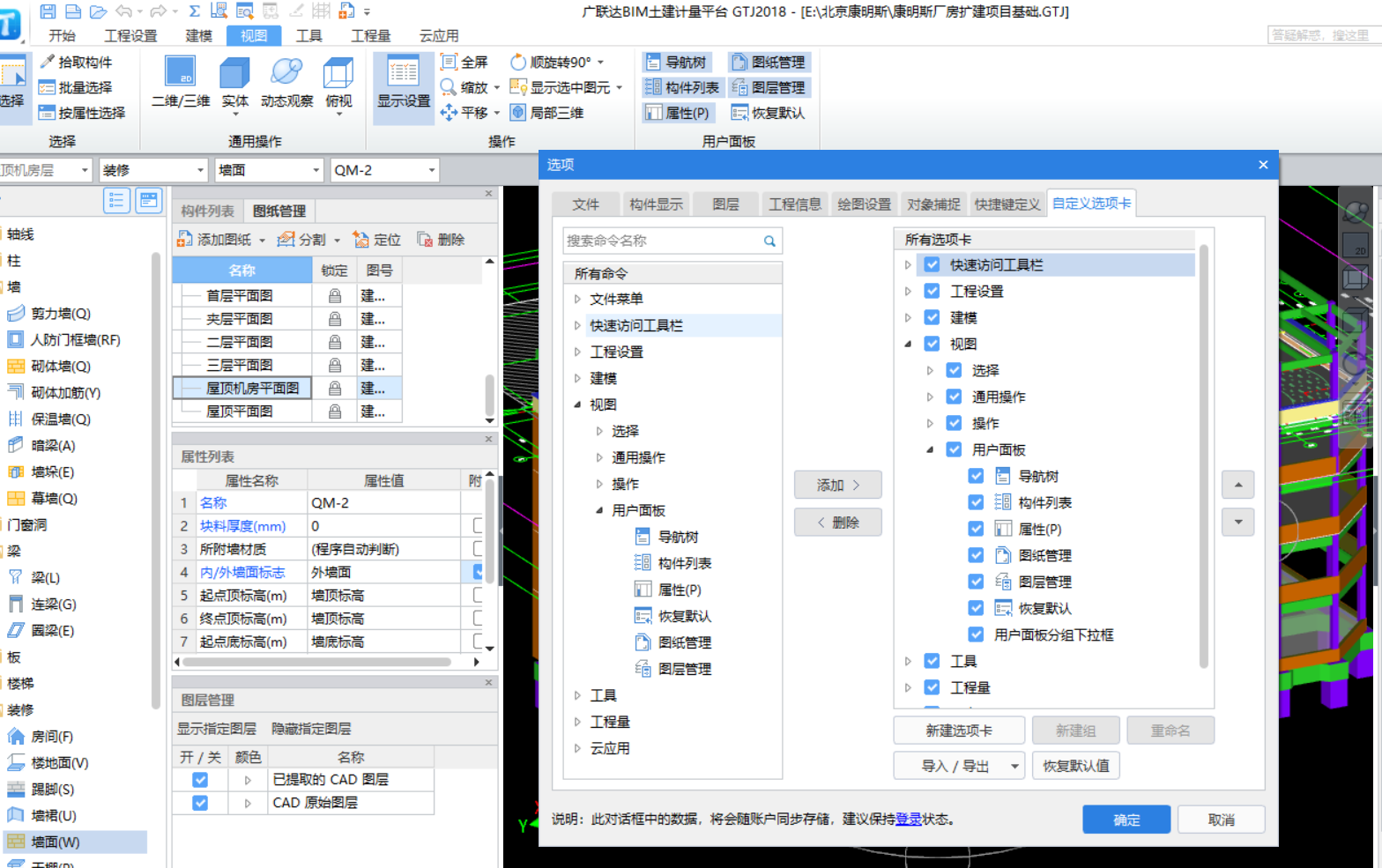Open the 快捷键定义 tab in options dialog

tap(1007, 204)
